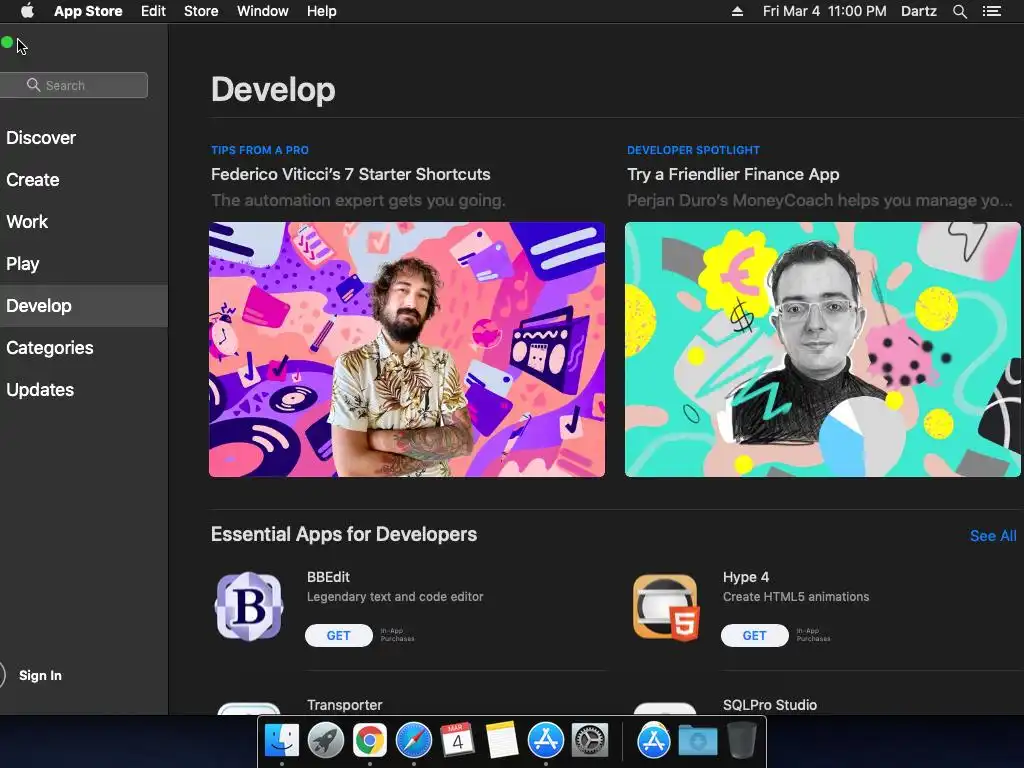Open the BBEdit app title
Viewport: 1024px width, 768px height.
[x=328, y=577]
